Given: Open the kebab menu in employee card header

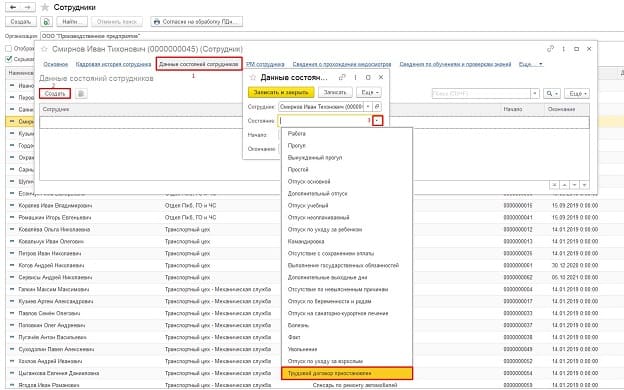Looking at the screenshot, I should tap(564, 49).
